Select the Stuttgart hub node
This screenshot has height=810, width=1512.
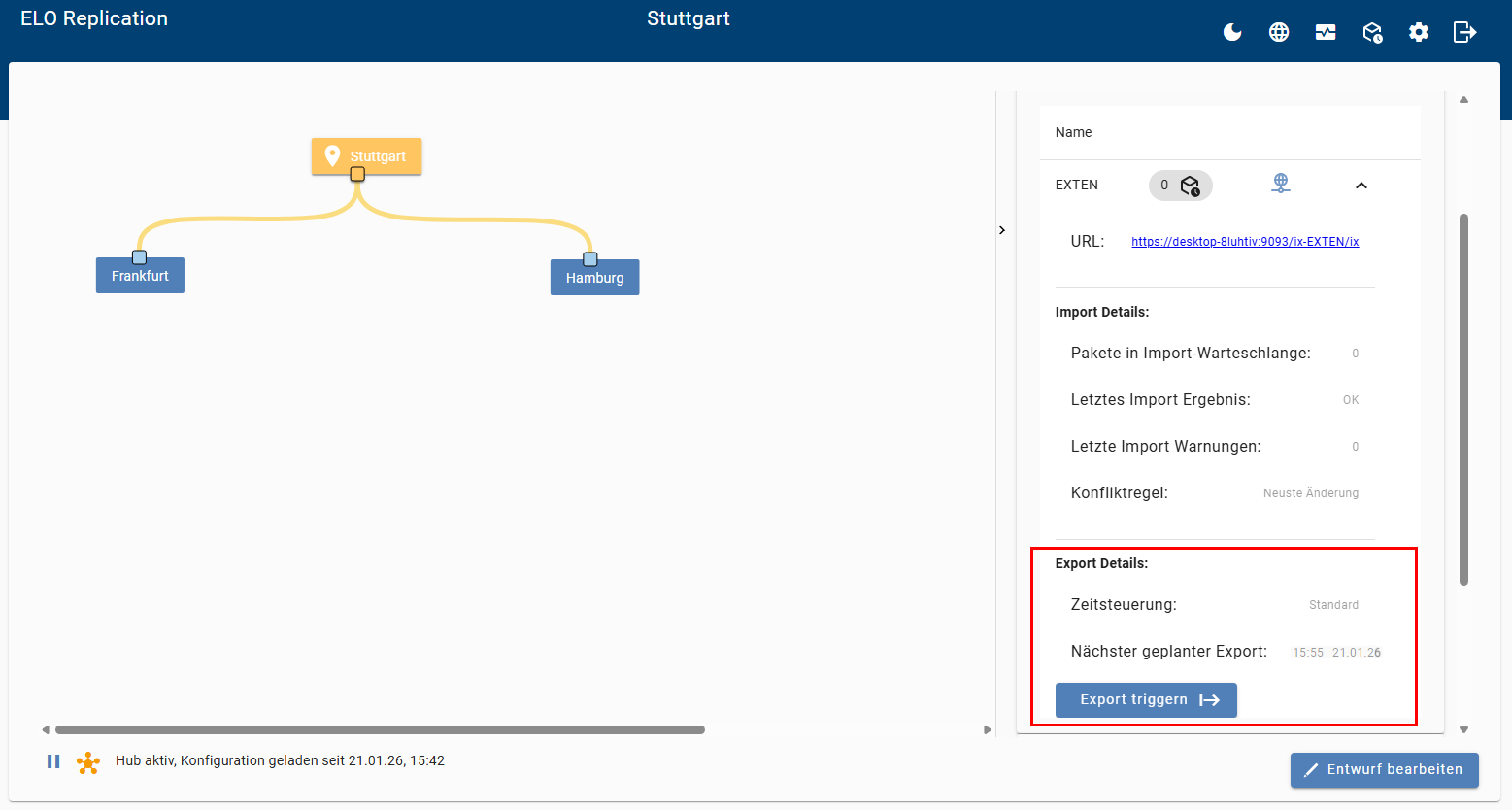pyautogui.click(x=366, y=155)
